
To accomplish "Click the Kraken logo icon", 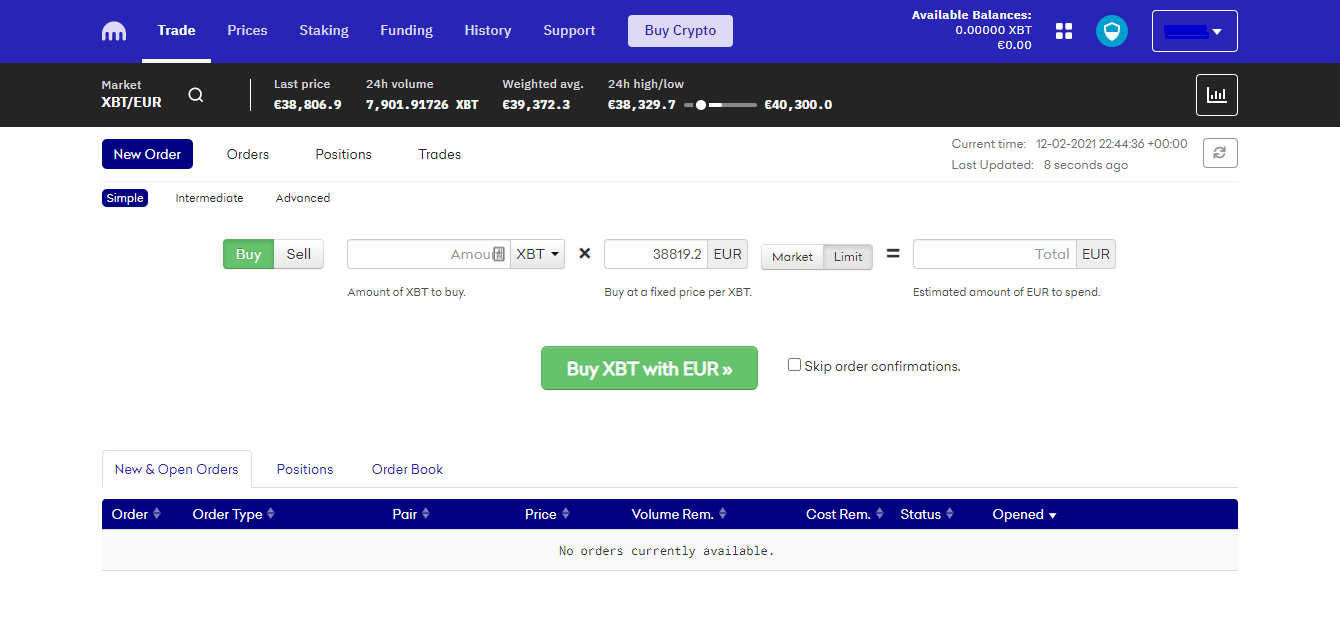I will pyautogui.click(x=114, y=31).
